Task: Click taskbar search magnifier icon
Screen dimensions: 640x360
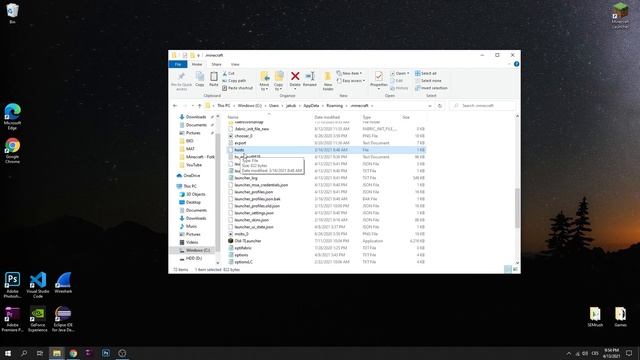Action: (24, 353)
